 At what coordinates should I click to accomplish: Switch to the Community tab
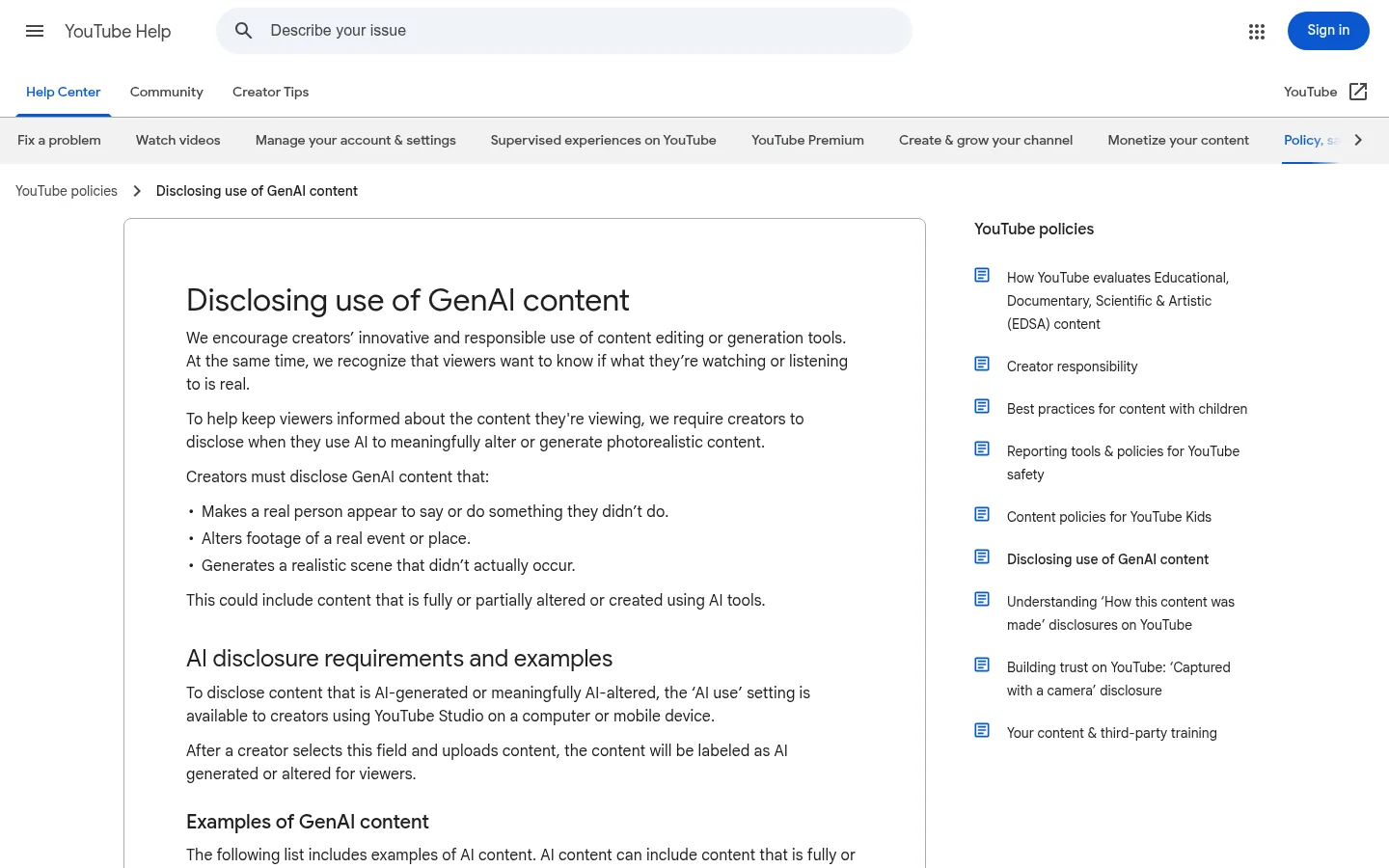[167, 92]
